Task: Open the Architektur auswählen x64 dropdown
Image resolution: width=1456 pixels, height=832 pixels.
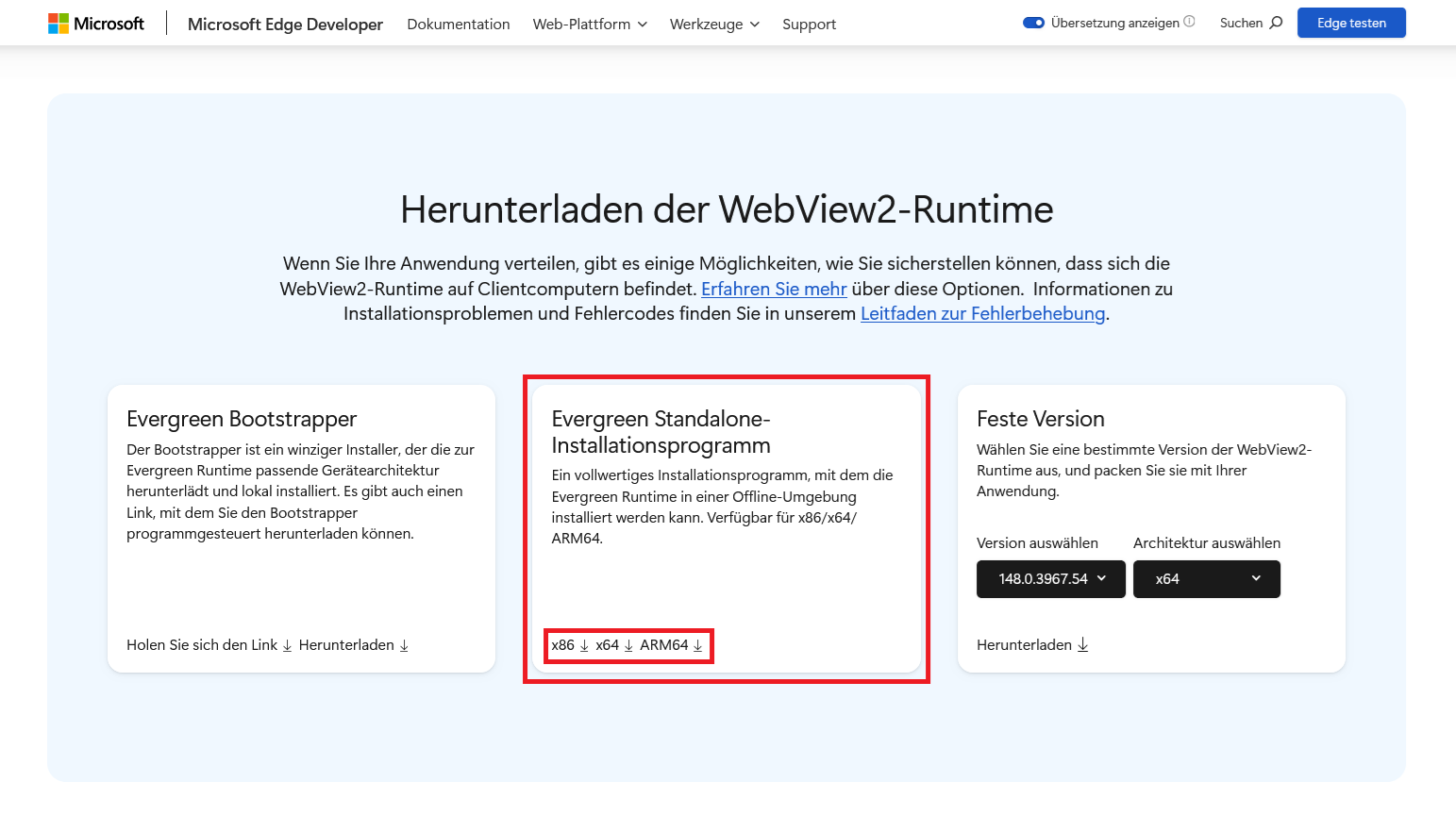Action: coord(1207,579)
